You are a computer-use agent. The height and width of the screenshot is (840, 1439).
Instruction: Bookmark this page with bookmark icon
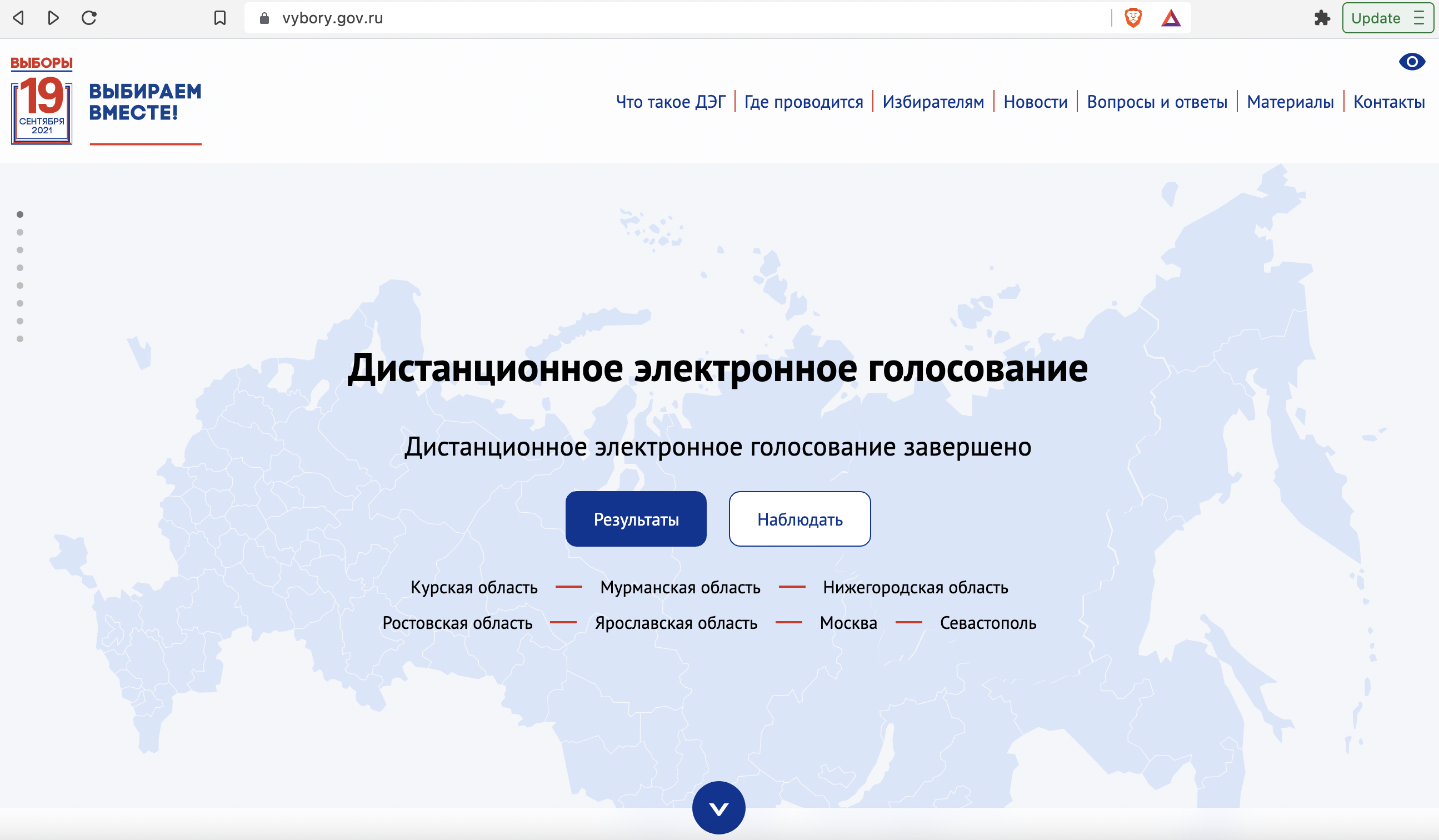pyautogui.click(x=220, y=18)
